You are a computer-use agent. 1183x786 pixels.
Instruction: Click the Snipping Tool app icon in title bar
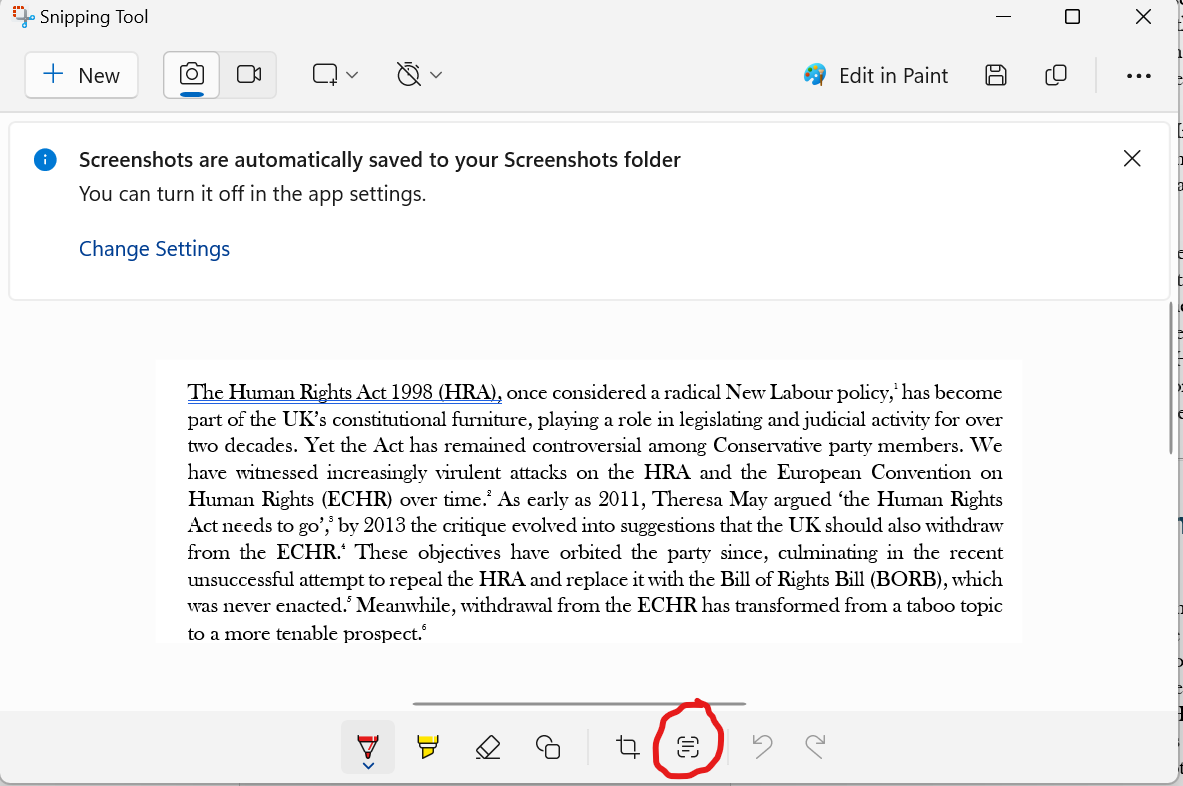point(23,17)
